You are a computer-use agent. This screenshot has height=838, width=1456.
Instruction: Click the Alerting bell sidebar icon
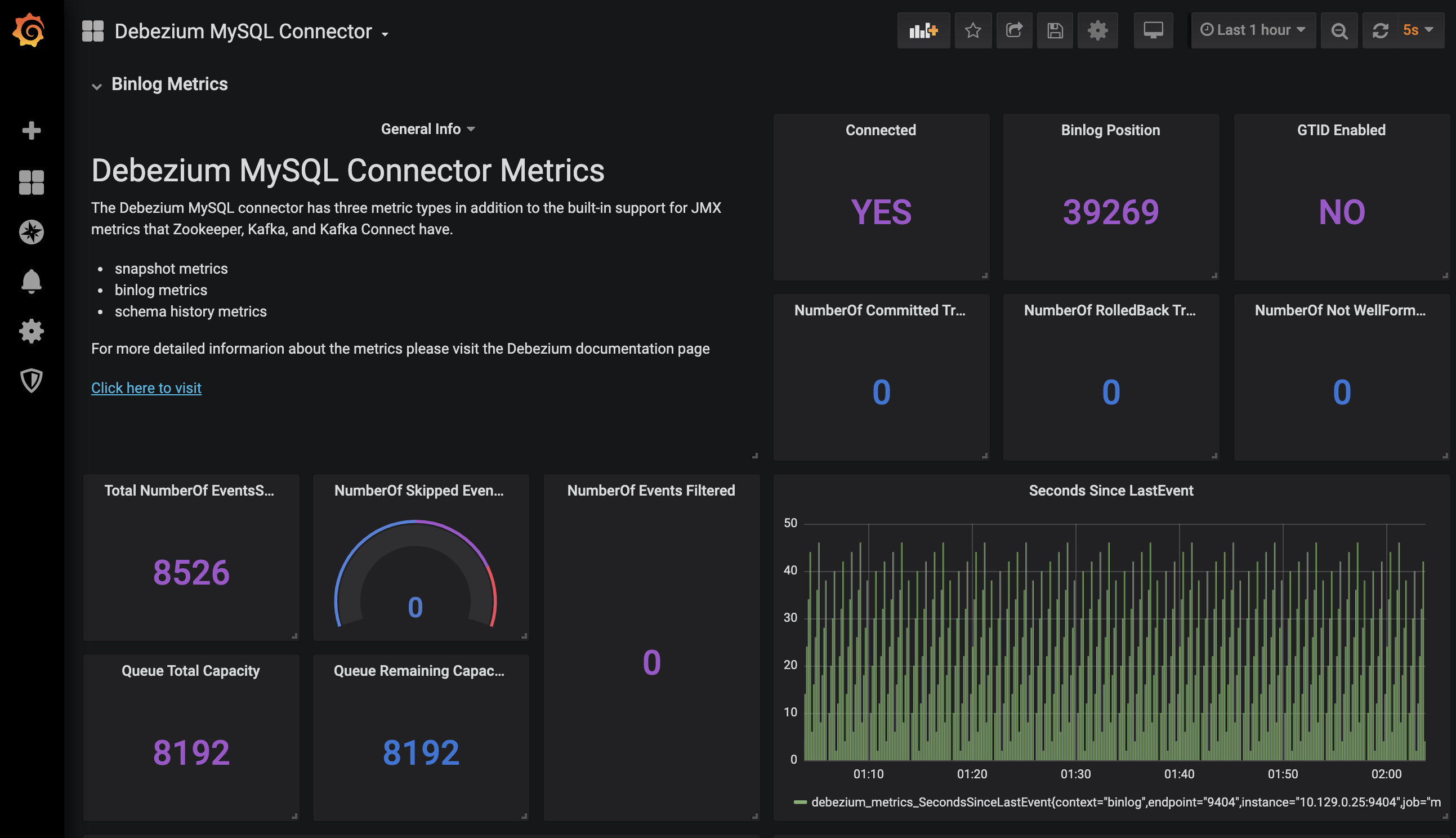pyautogui.click(x=30, y=280)
